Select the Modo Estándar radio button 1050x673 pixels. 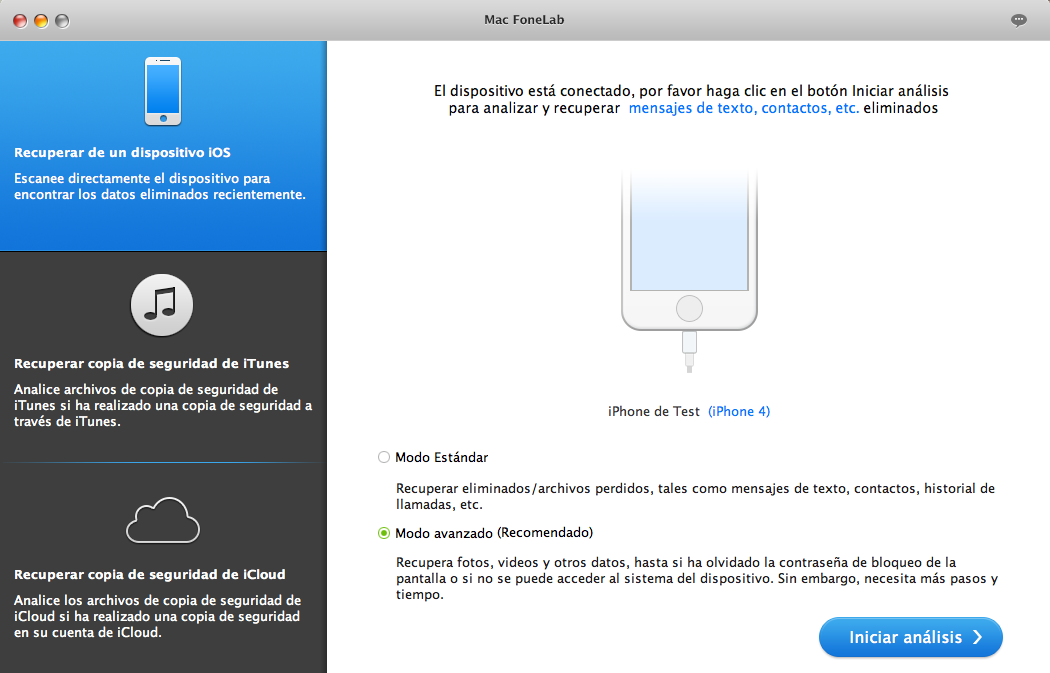[x=384, y=457]
